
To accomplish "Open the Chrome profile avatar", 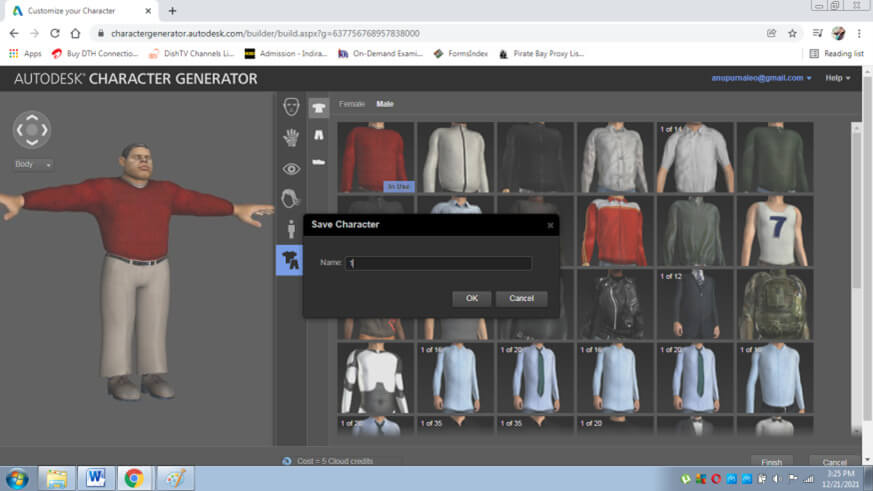I will coord(838,33).
